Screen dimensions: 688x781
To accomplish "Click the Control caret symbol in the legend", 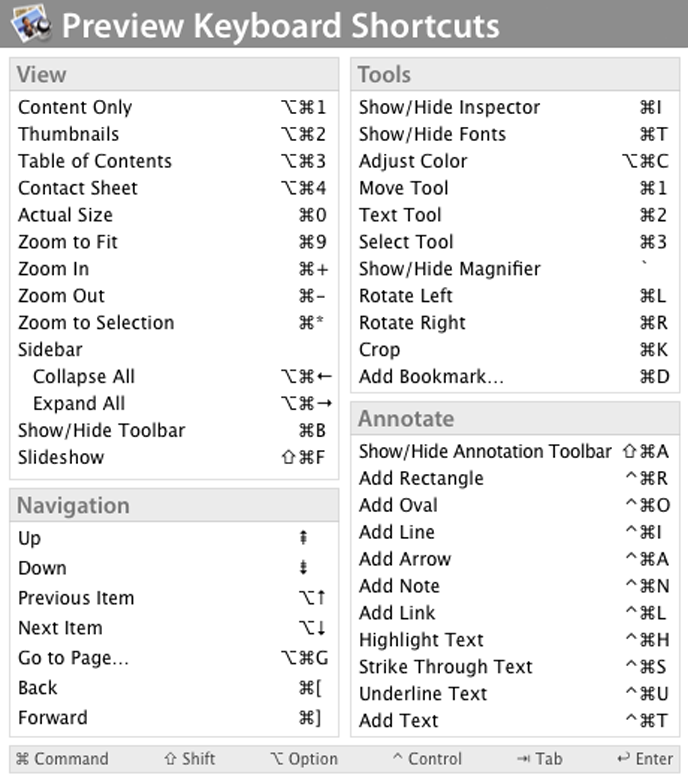I will (397, 759).
